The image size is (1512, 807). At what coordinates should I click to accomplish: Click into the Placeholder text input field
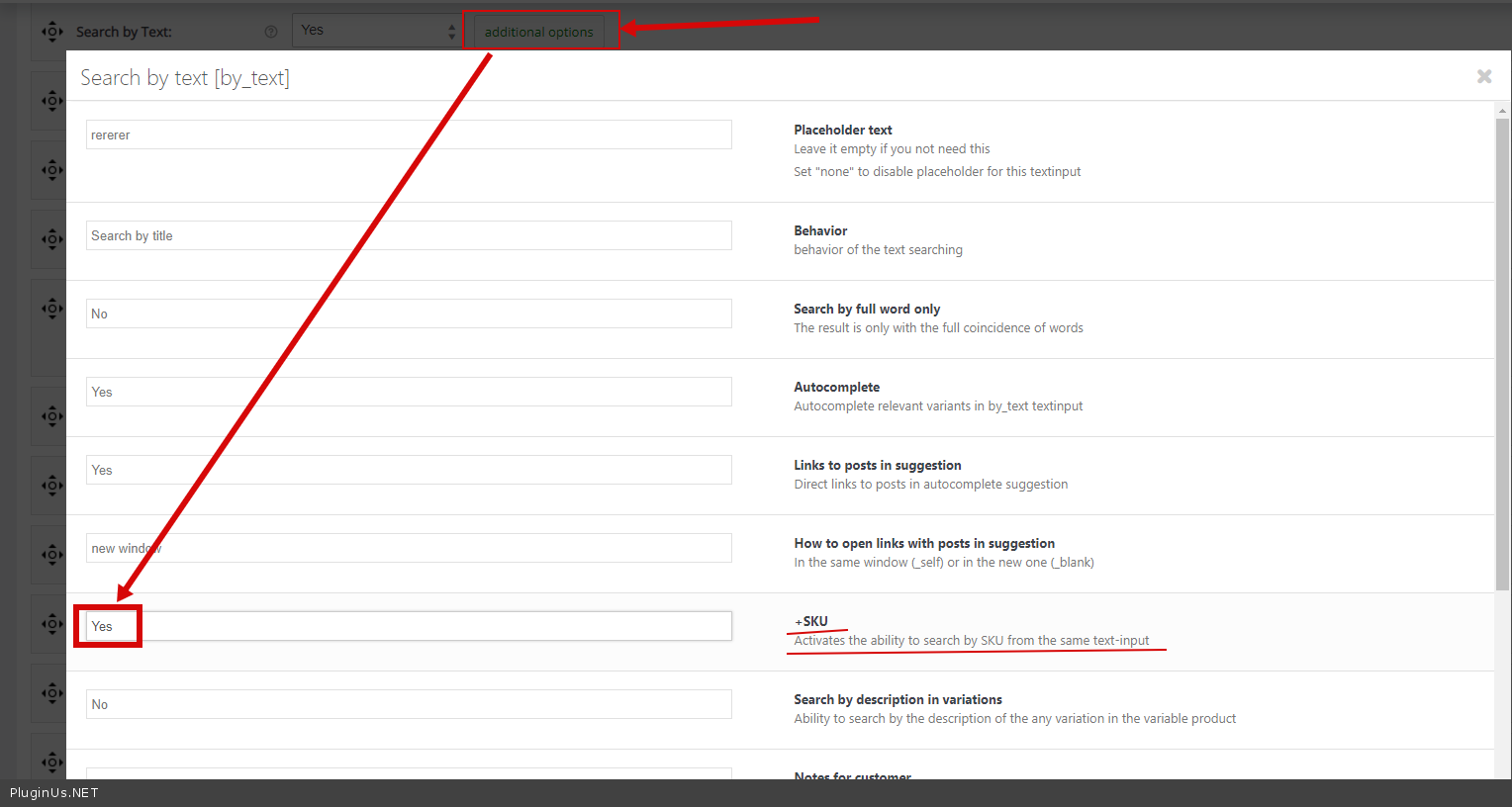point(409,134)
